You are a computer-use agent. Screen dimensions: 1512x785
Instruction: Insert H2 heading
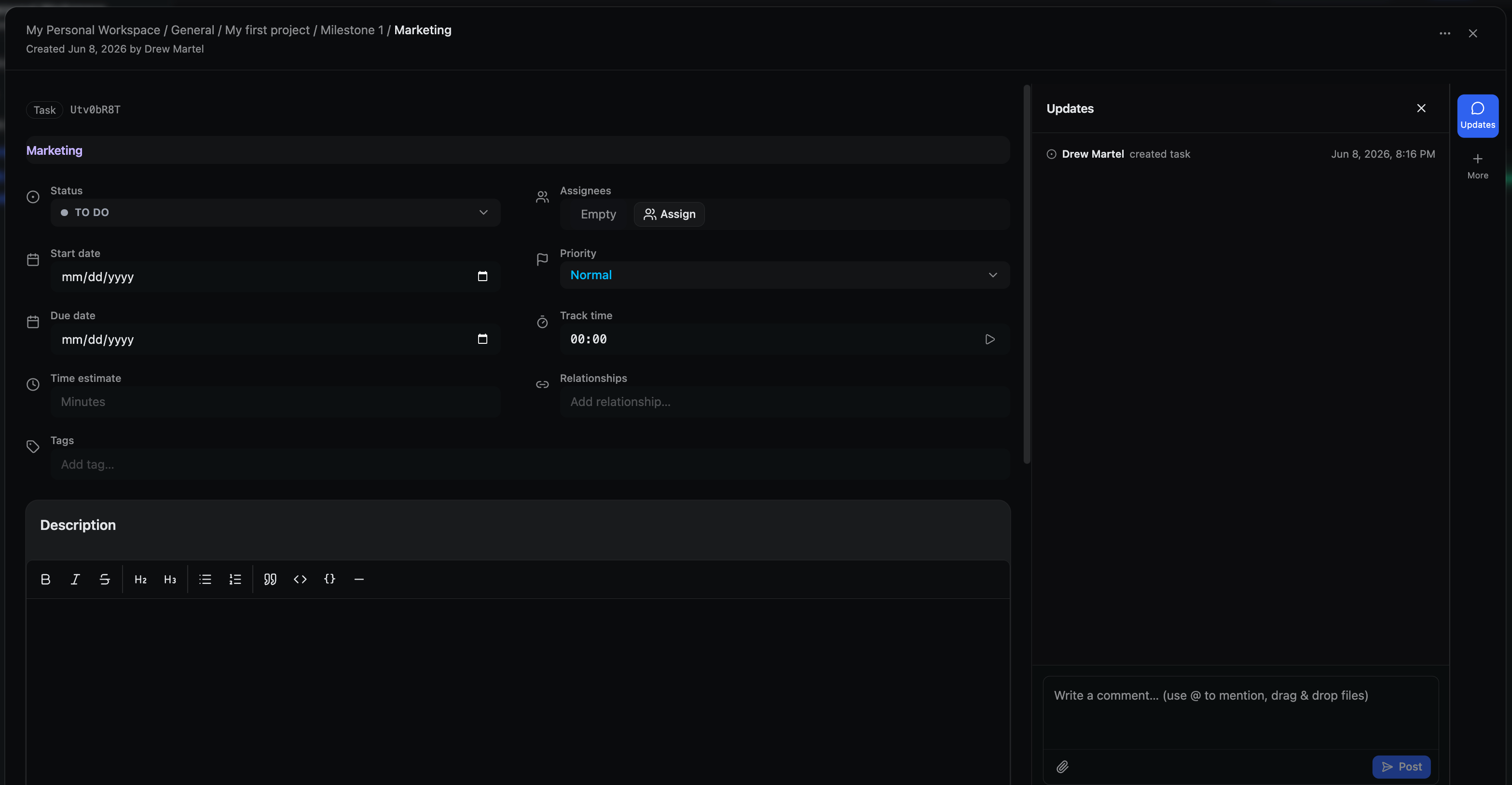140,579
